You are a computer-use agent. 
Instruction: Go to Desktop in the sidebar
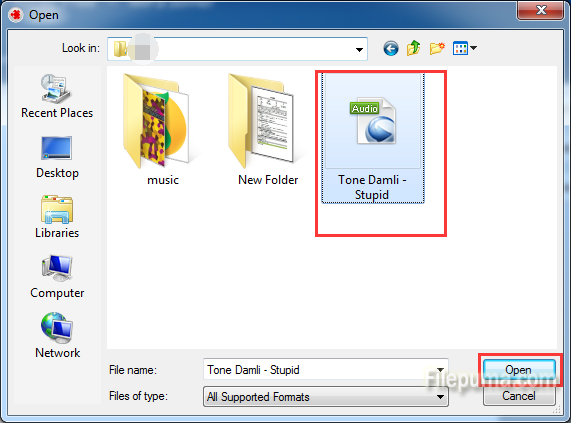tap(57, 157)
